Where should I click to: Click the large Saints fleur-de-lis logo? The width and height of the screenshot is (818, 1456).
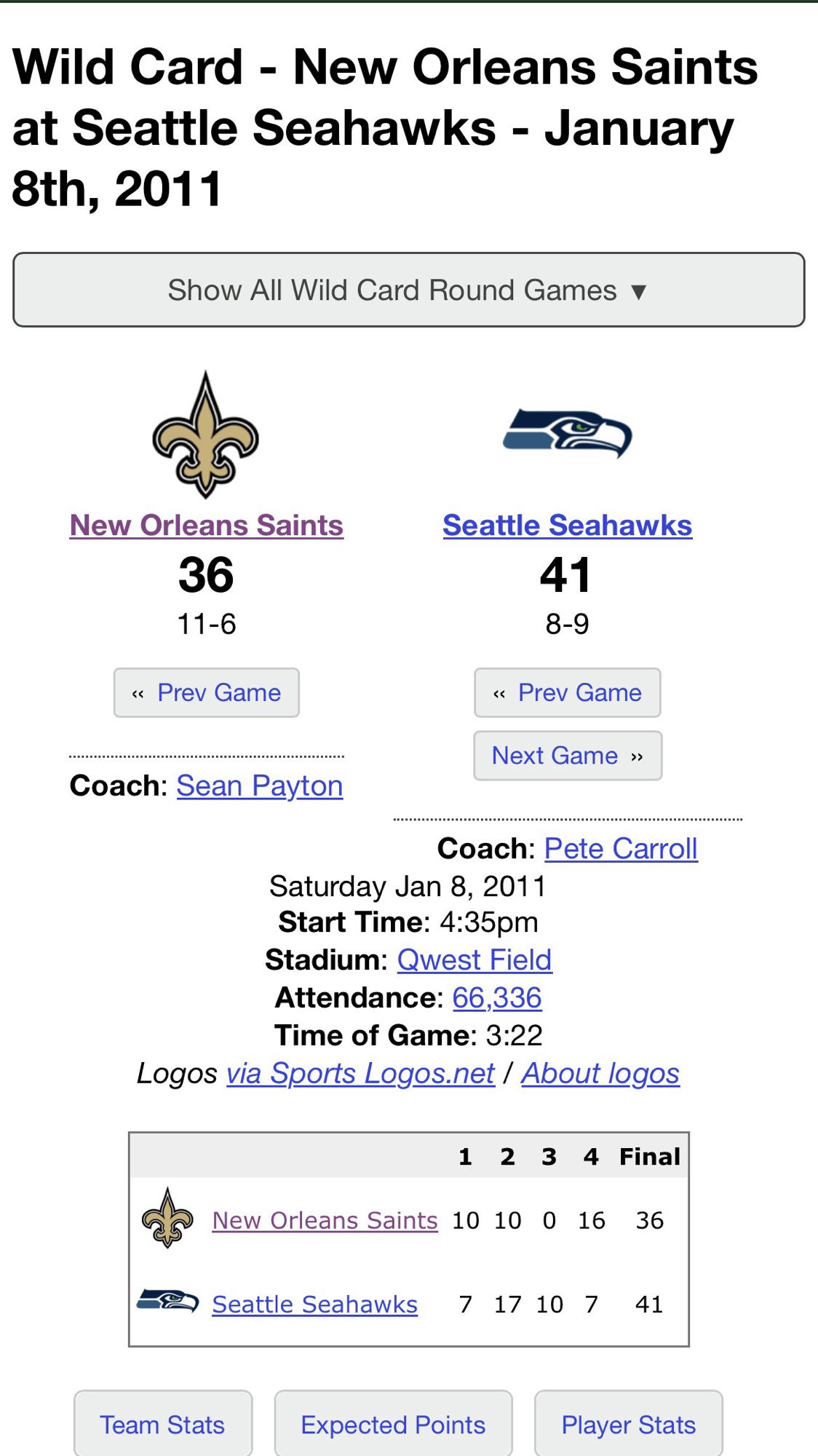pos(206,435)
